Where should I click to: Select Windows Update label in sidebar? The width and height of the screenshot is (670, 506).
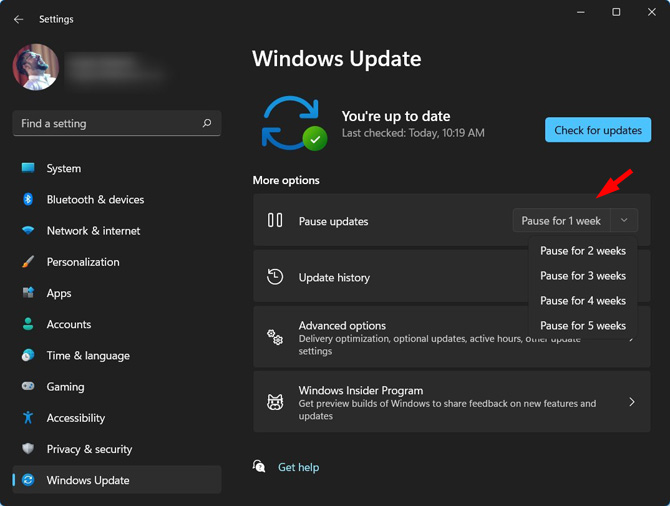[88, 480]
